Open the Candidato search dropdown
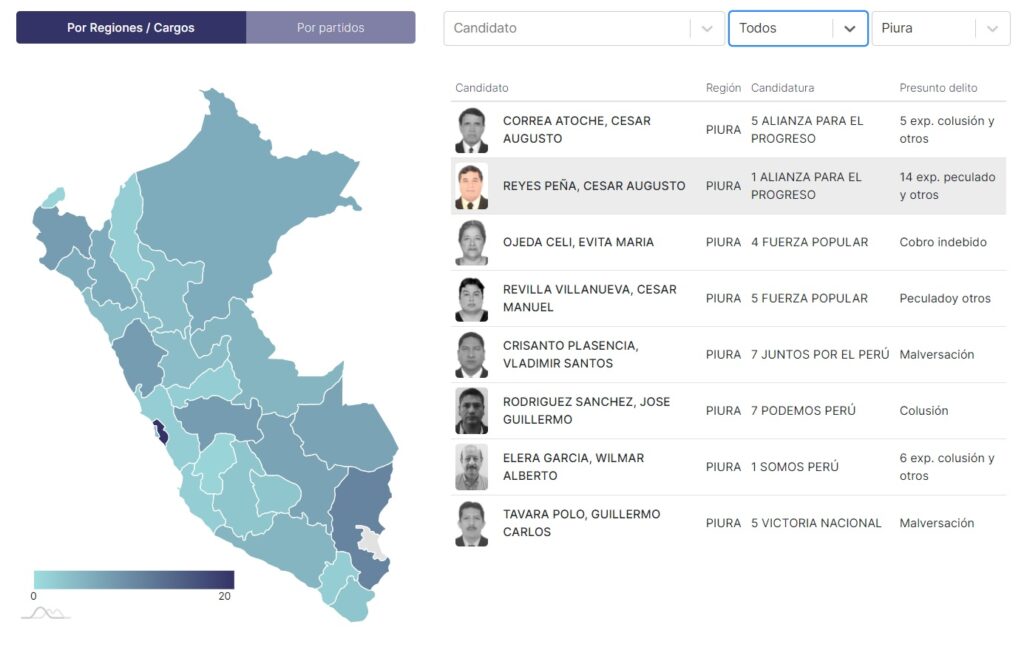The height and width of the screenshot is (647, 1024). (x=568, y=28)
